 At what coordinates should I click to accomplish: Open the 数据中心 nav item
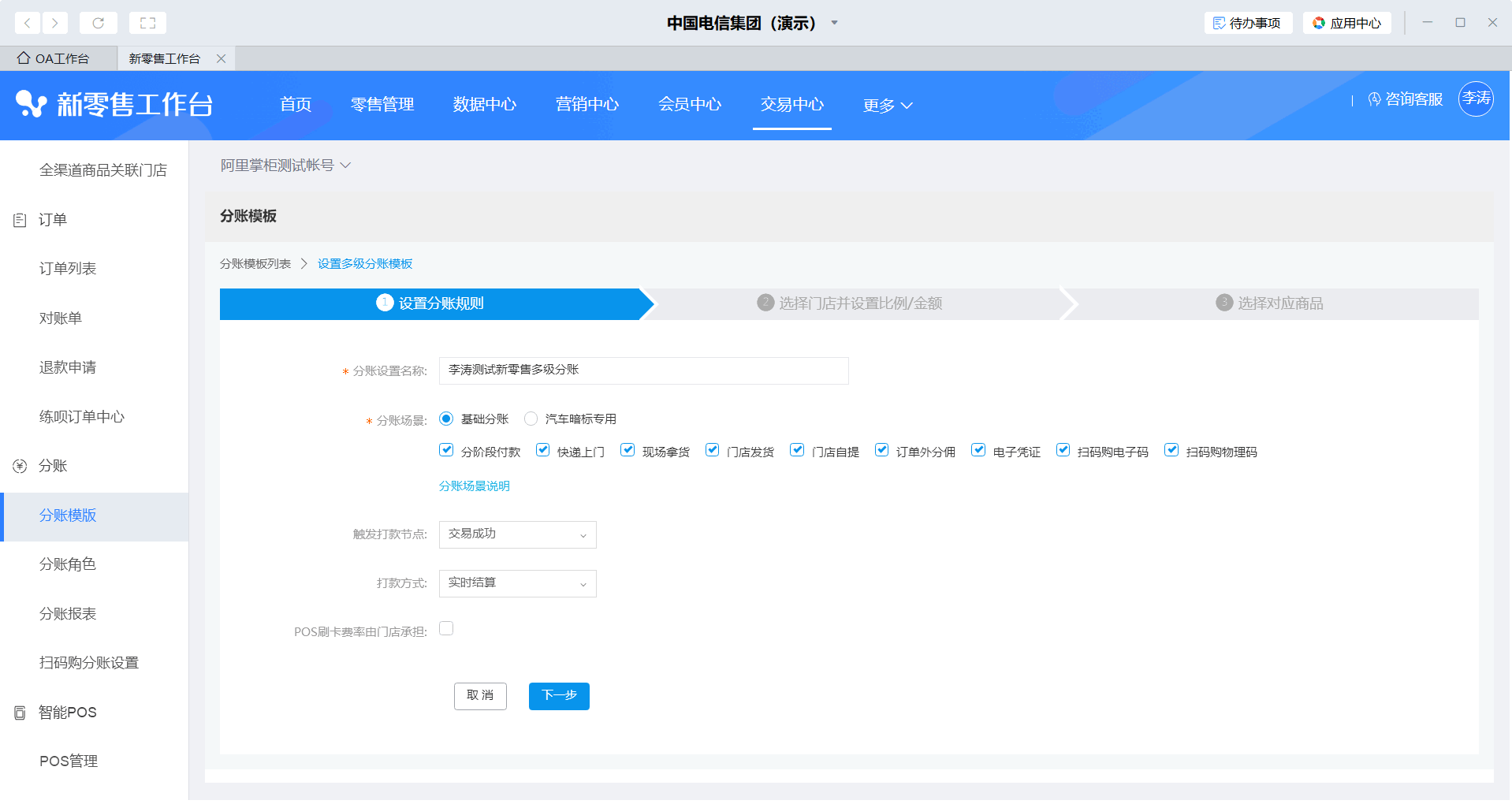click(x=485, y=104)
